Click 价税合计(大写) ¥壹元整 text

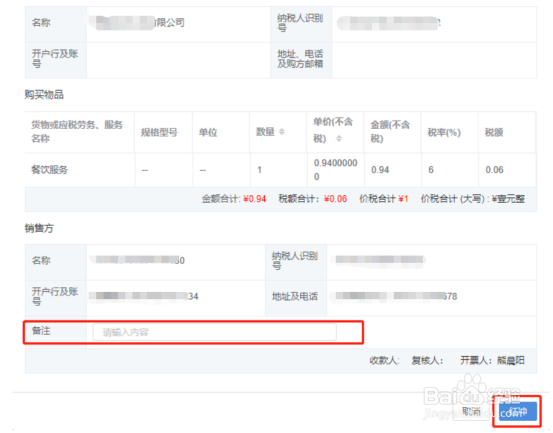pyautogui.click(x=473, y=199)
